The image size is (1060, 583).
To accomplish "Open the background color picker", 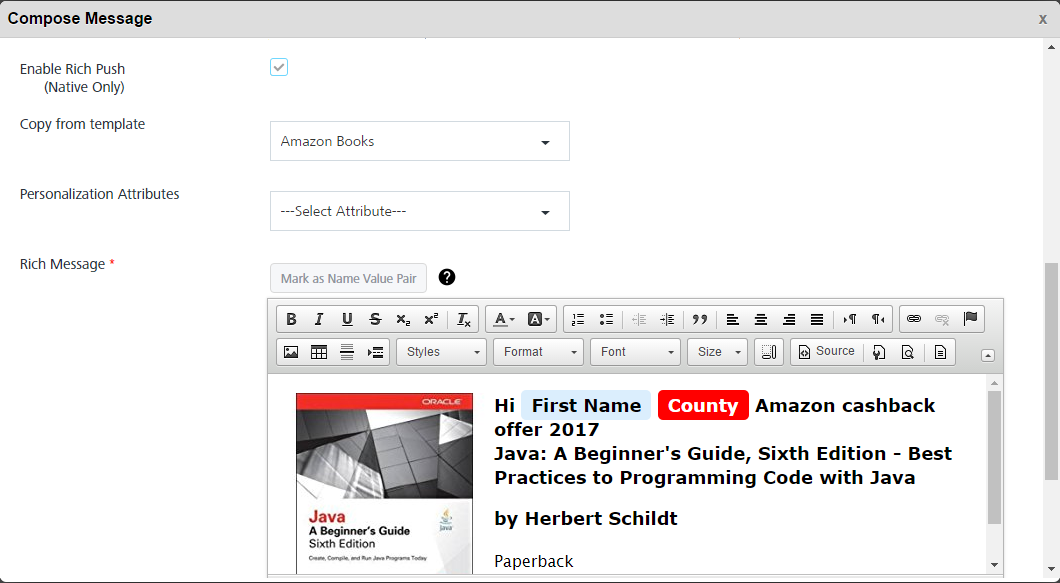I will [538, 319].
